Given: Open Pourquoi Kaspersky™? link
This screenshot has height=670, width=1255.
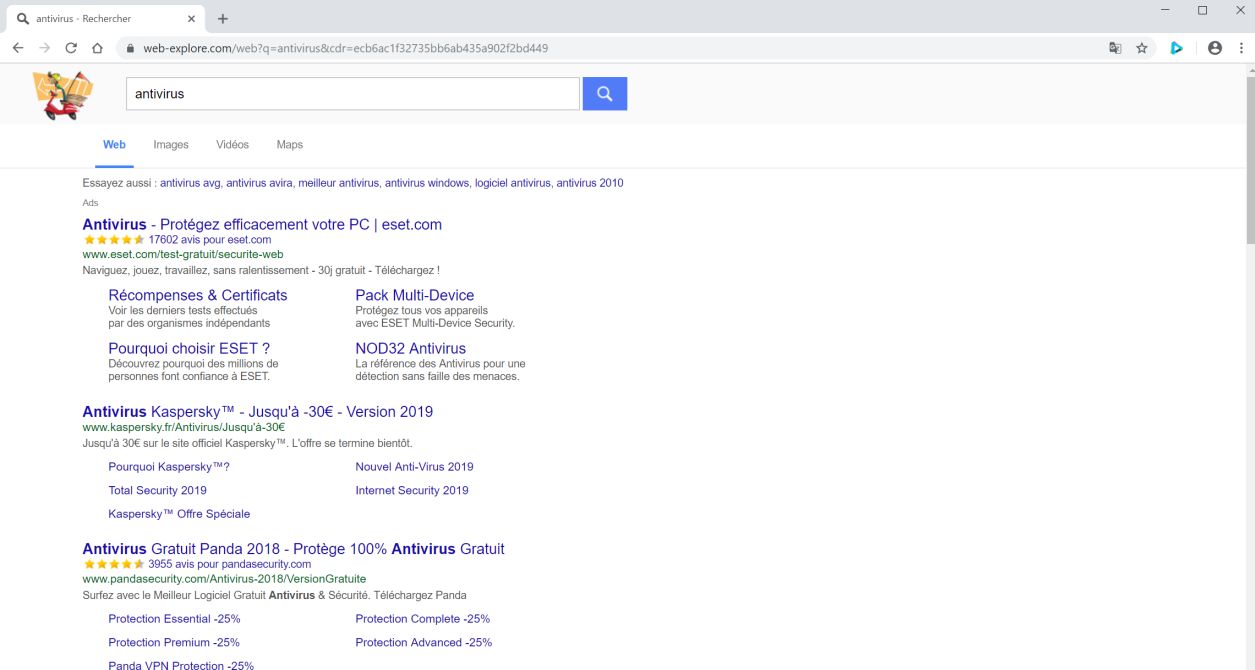Looking at the screenshot, I should tap(169, 467).
